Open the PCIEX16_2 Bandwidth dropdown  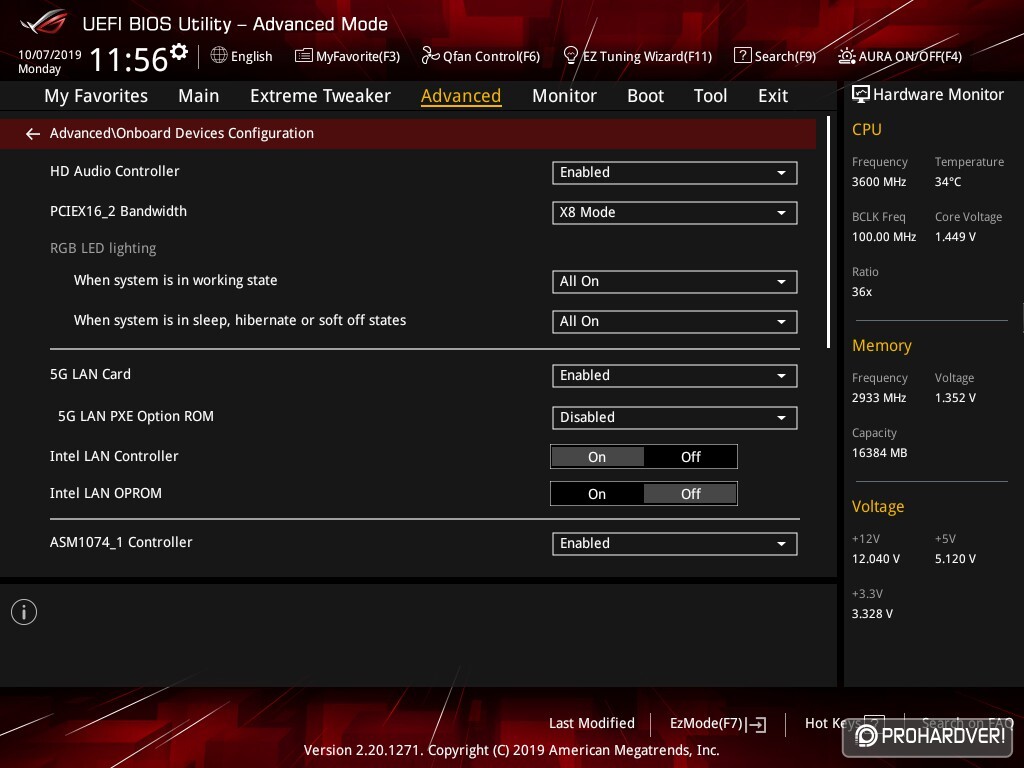675,212
